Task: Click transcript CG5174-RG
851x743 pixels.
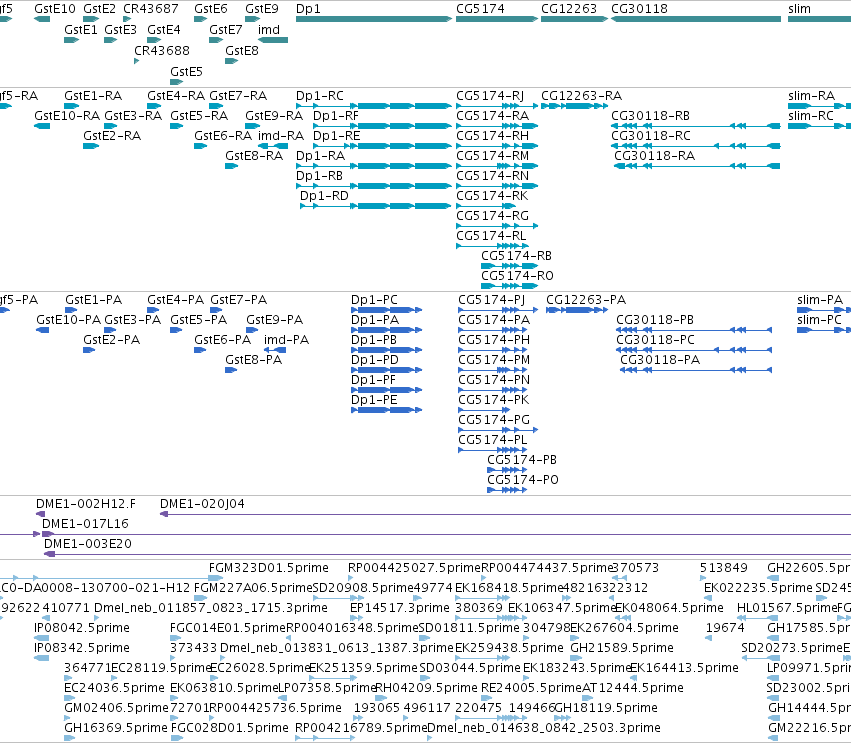Action: pyautogui.click(x=497, y=226)
